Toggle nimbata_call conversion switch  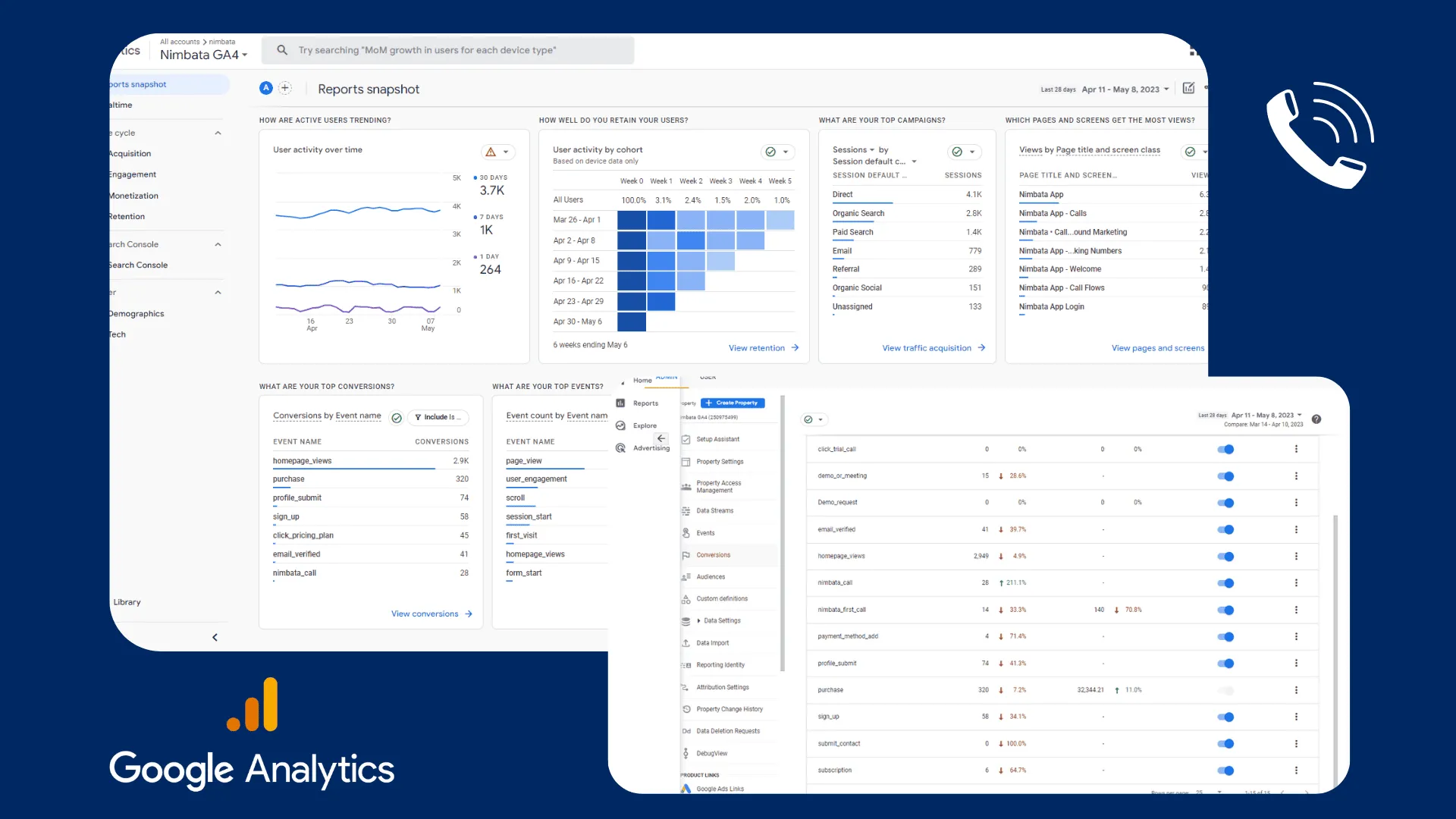click(1225, 583)
